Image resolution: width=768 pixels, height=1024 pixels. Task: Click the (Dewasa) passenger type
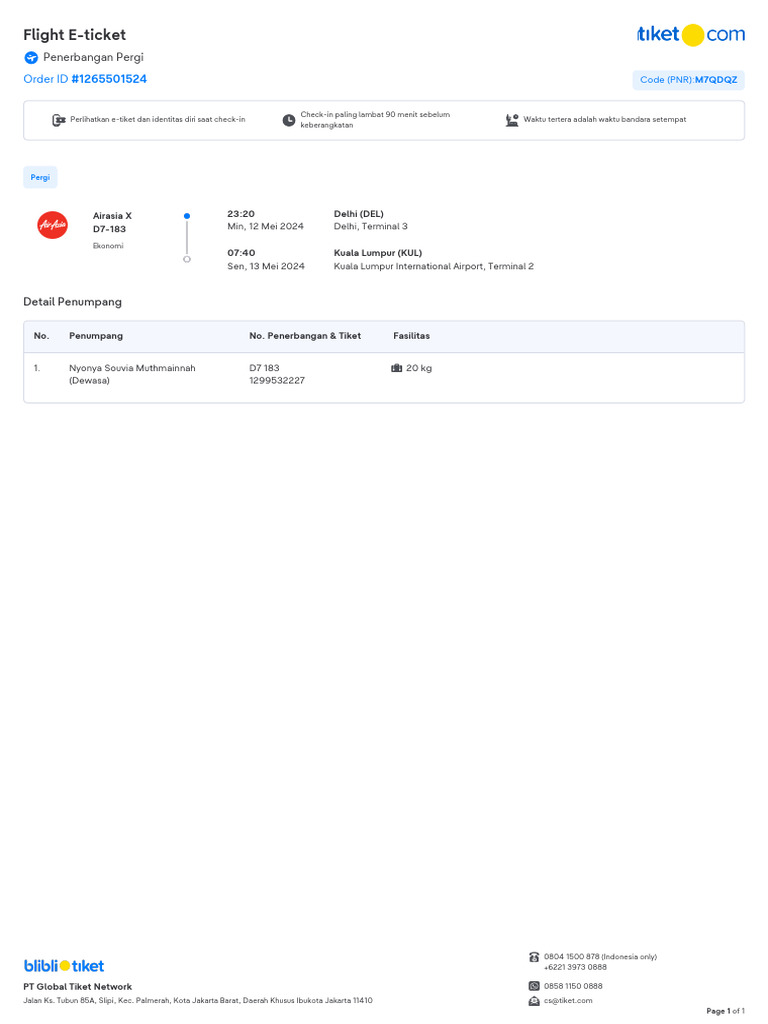click(89, 381)
